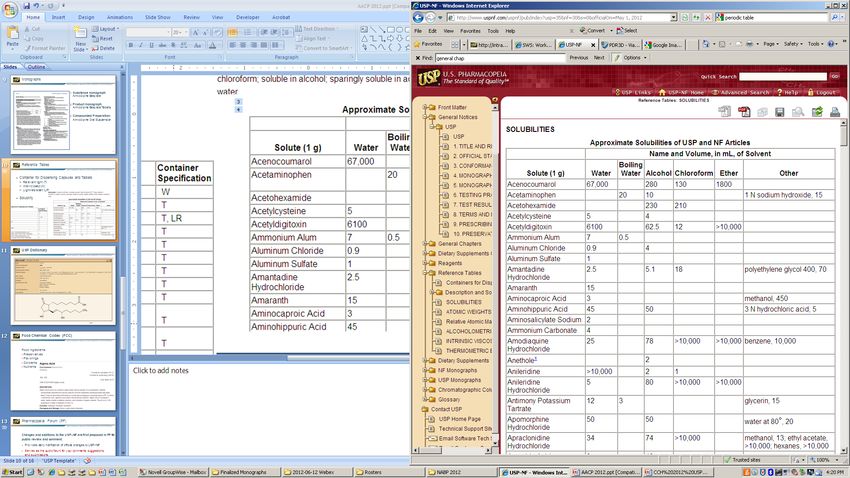Switch to the Design ribbon tab
Viewport: 850px width, 478px height.
pyautogui.click(x=86, y=17)
